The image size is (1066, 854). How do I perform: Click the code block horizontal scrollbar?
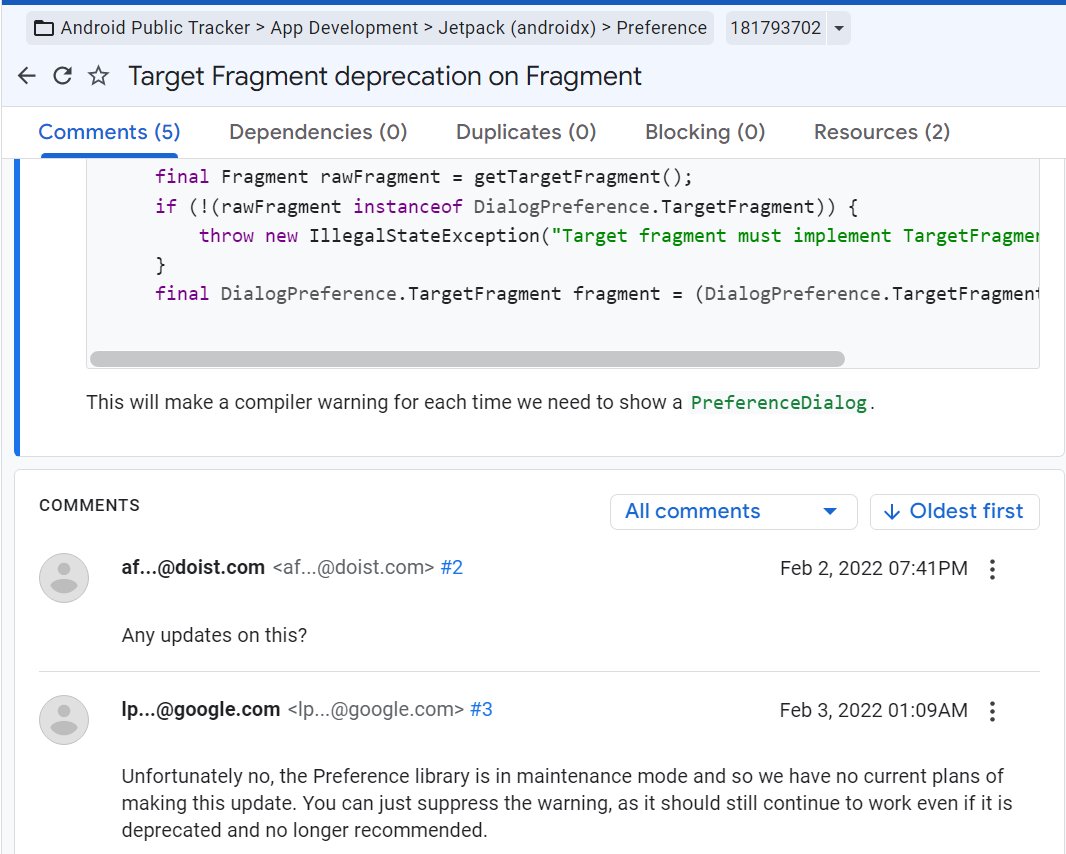point(467,358)
